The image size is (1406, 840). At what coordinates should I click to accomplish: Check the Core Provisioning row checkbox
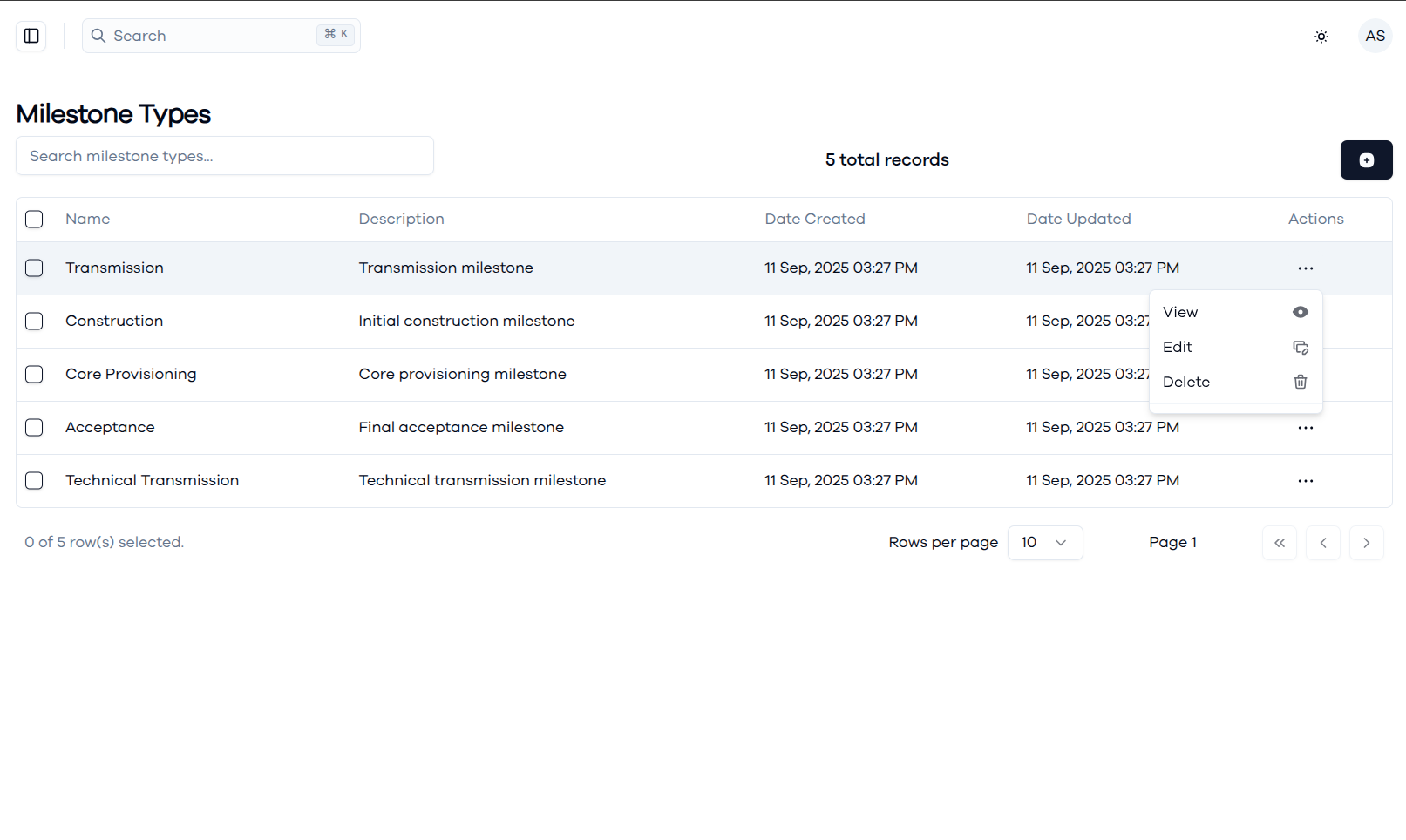[34, 375]
